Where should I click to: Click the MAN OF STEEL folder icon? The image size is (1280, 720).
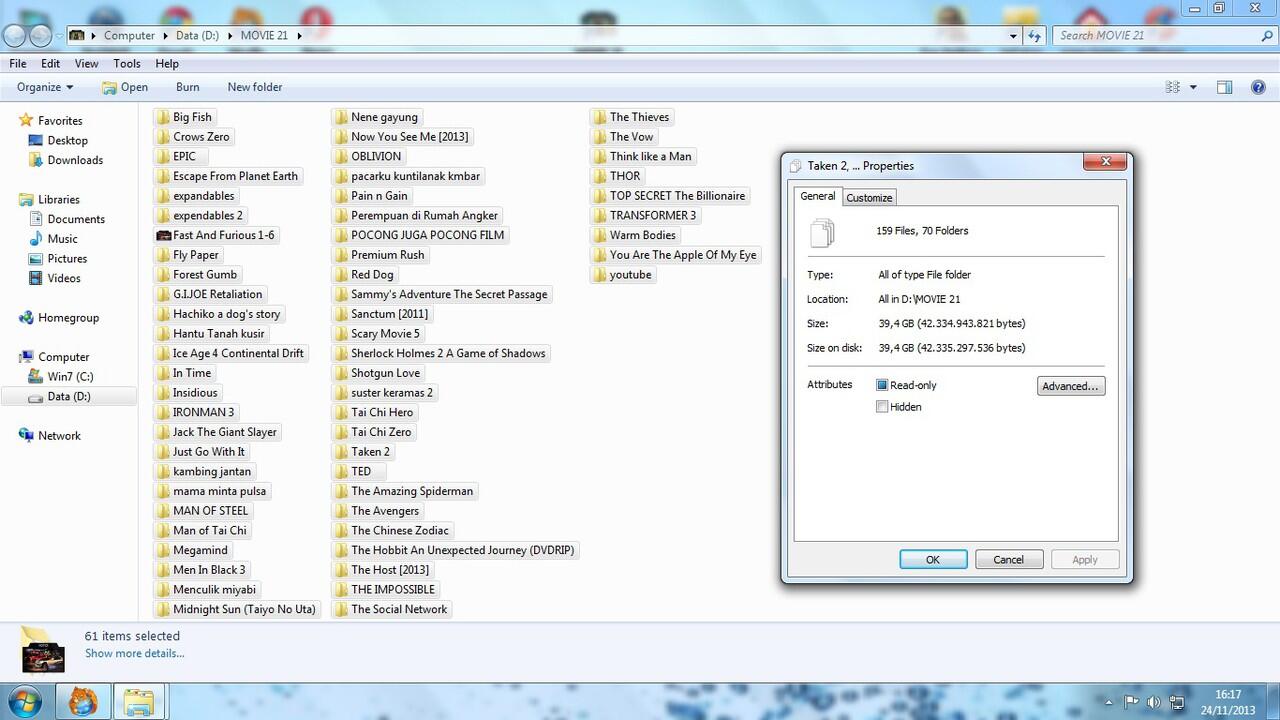click(x=163, y=511)
